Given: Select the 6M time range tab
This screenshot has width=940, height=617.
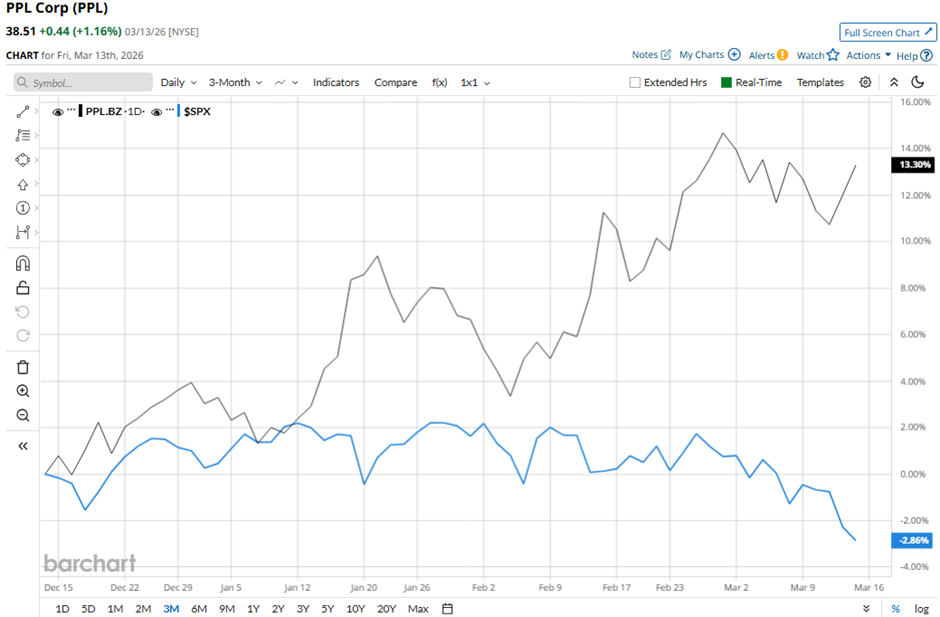Looking at the screenshot, I should 198,608.
